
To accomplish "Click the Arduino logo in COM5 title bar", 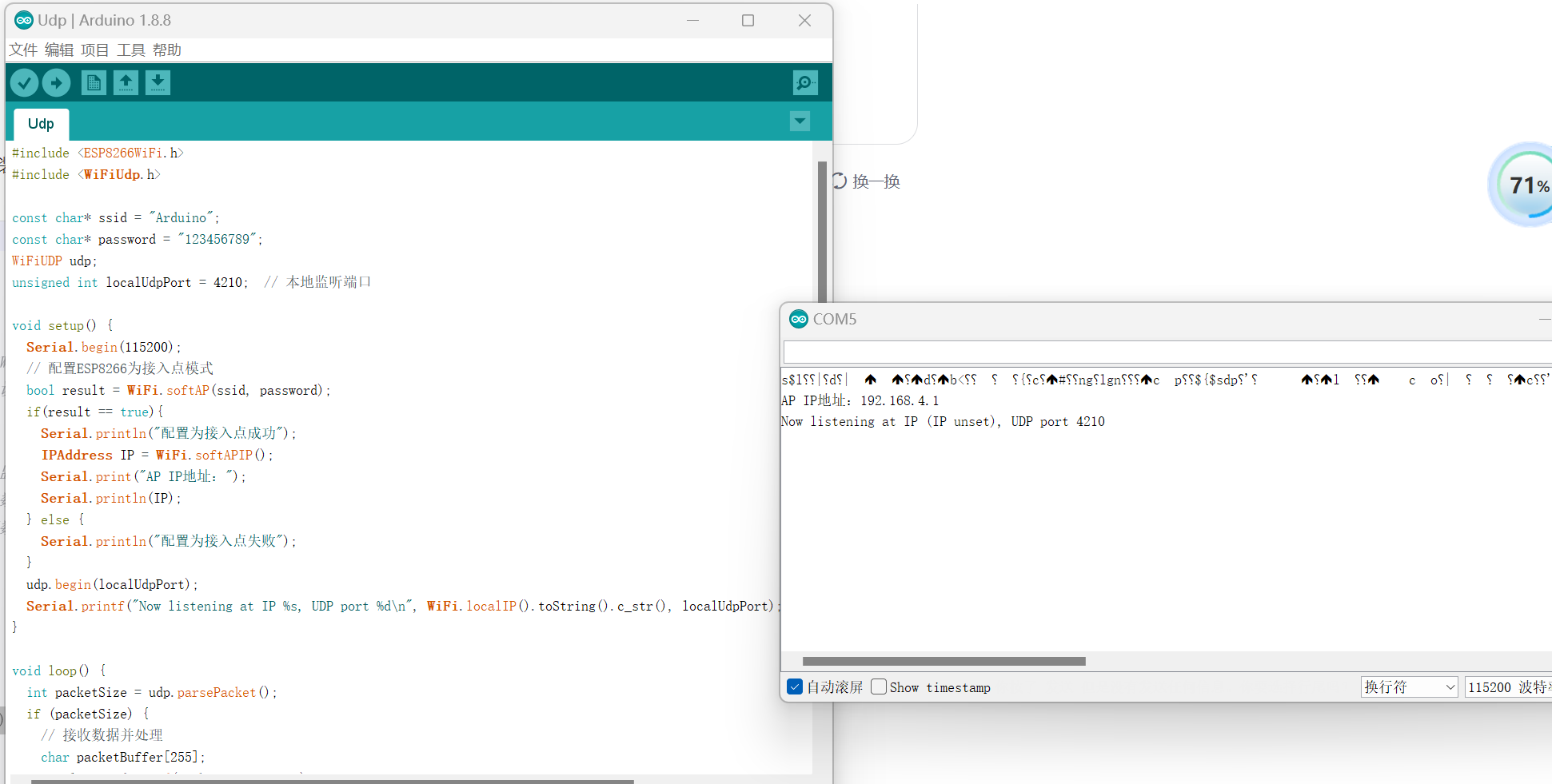I will point(798,319).
